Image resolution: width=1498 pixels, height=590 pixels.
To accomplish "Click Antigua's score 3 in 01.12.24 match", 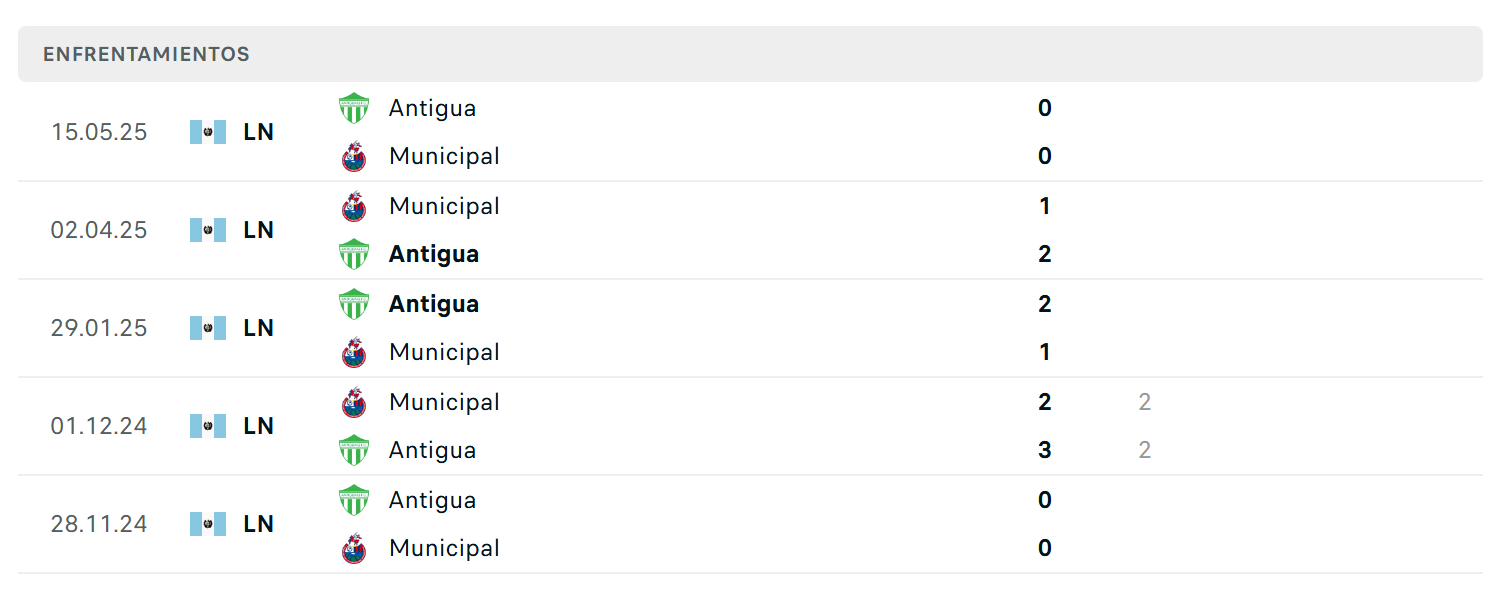I will (1045, 450).
